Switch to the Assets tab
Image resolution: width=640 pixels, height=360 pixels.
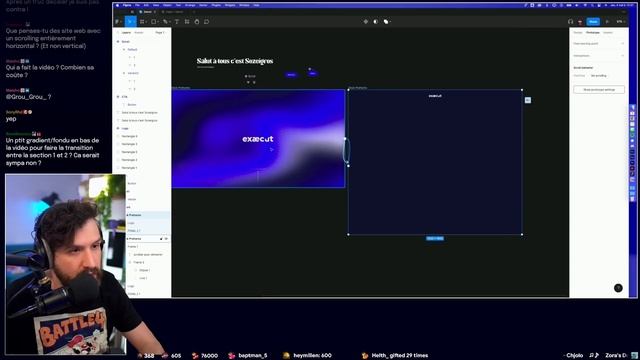(139, 33)
